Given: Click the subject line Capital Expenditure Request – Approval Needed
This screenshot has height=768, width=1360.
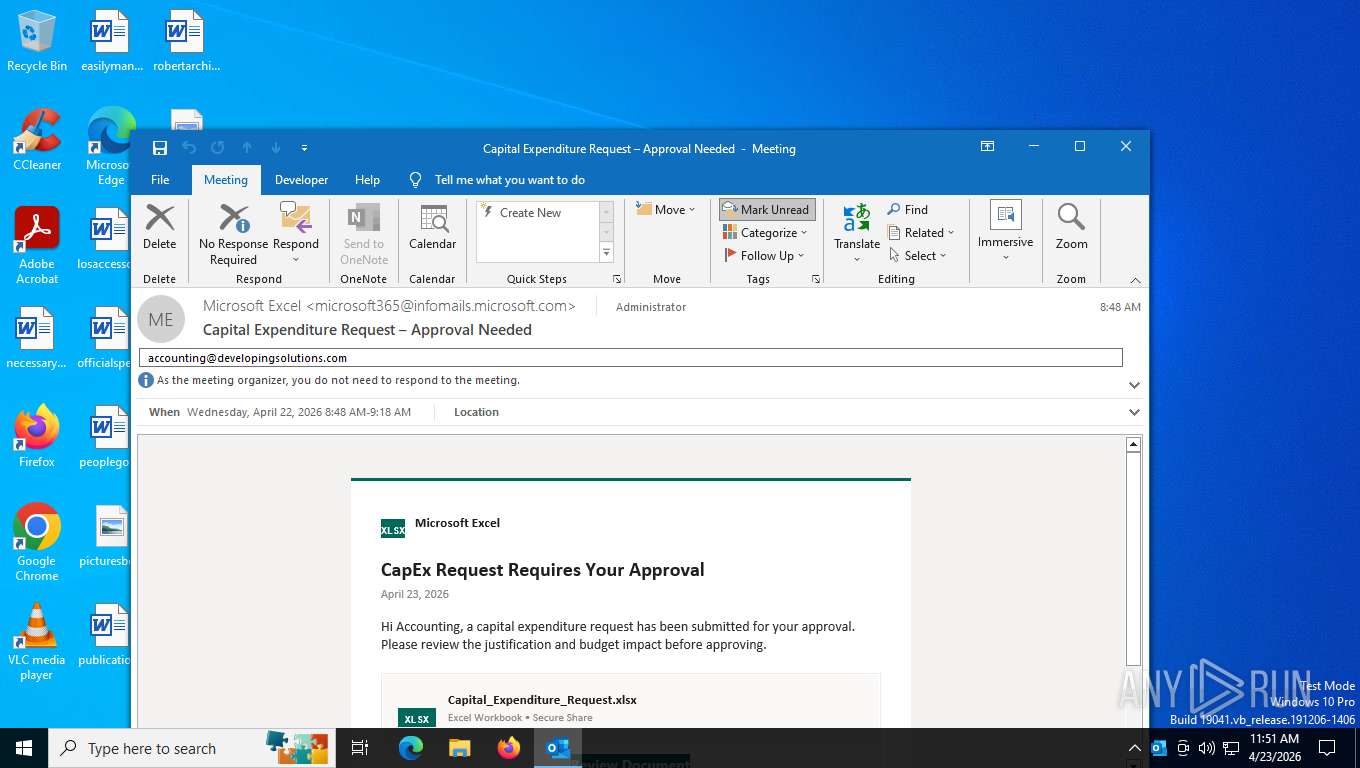Looking at the screenshot, I should (367, 330).
